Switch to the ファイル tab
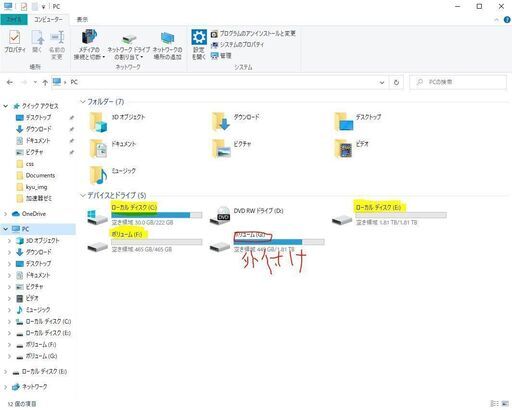This screenshot has height=410, width=512. [14, 19]
